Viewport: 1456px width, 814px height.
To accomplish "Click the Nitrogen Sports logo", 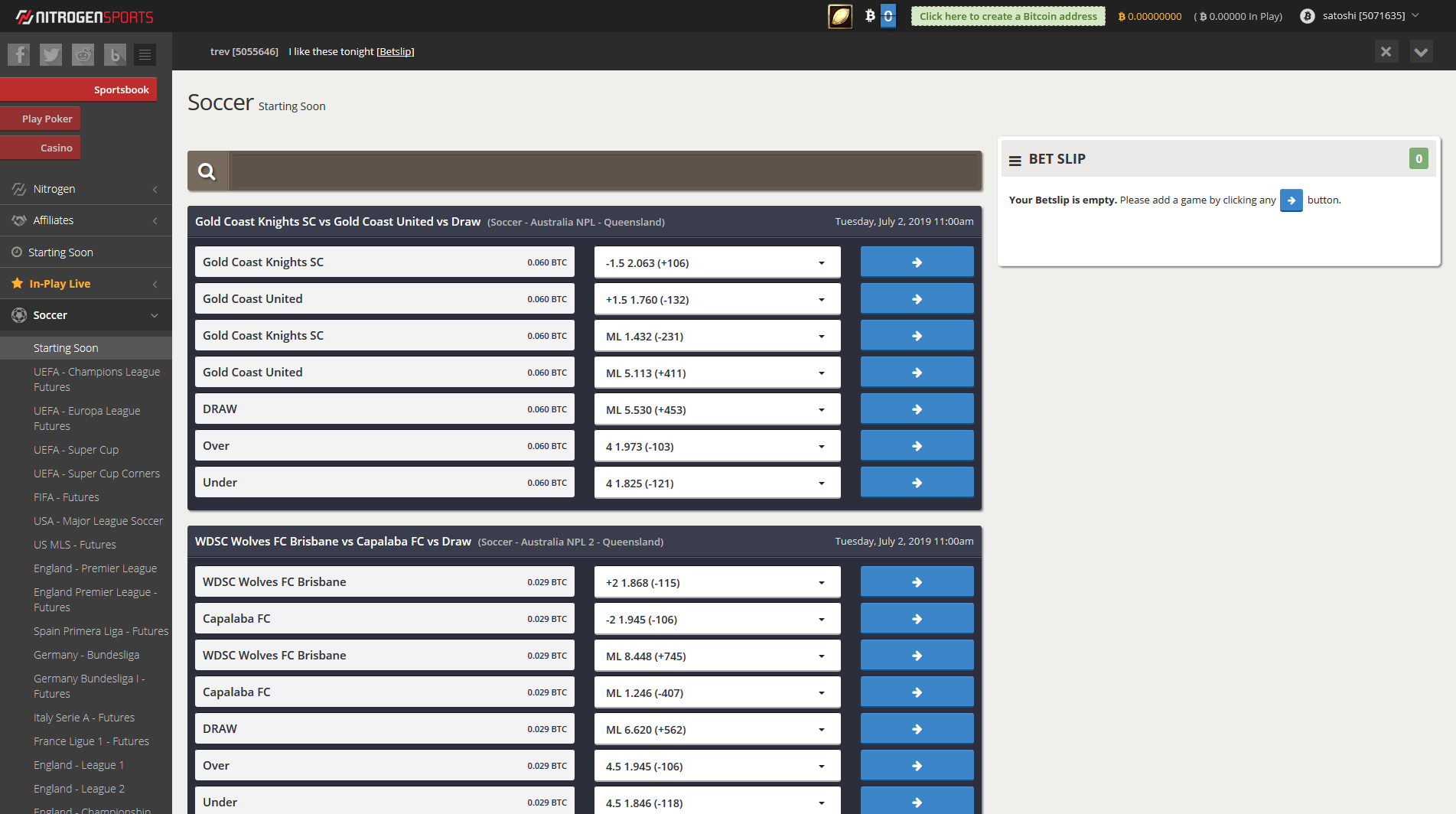I will (x=85, y=17).
